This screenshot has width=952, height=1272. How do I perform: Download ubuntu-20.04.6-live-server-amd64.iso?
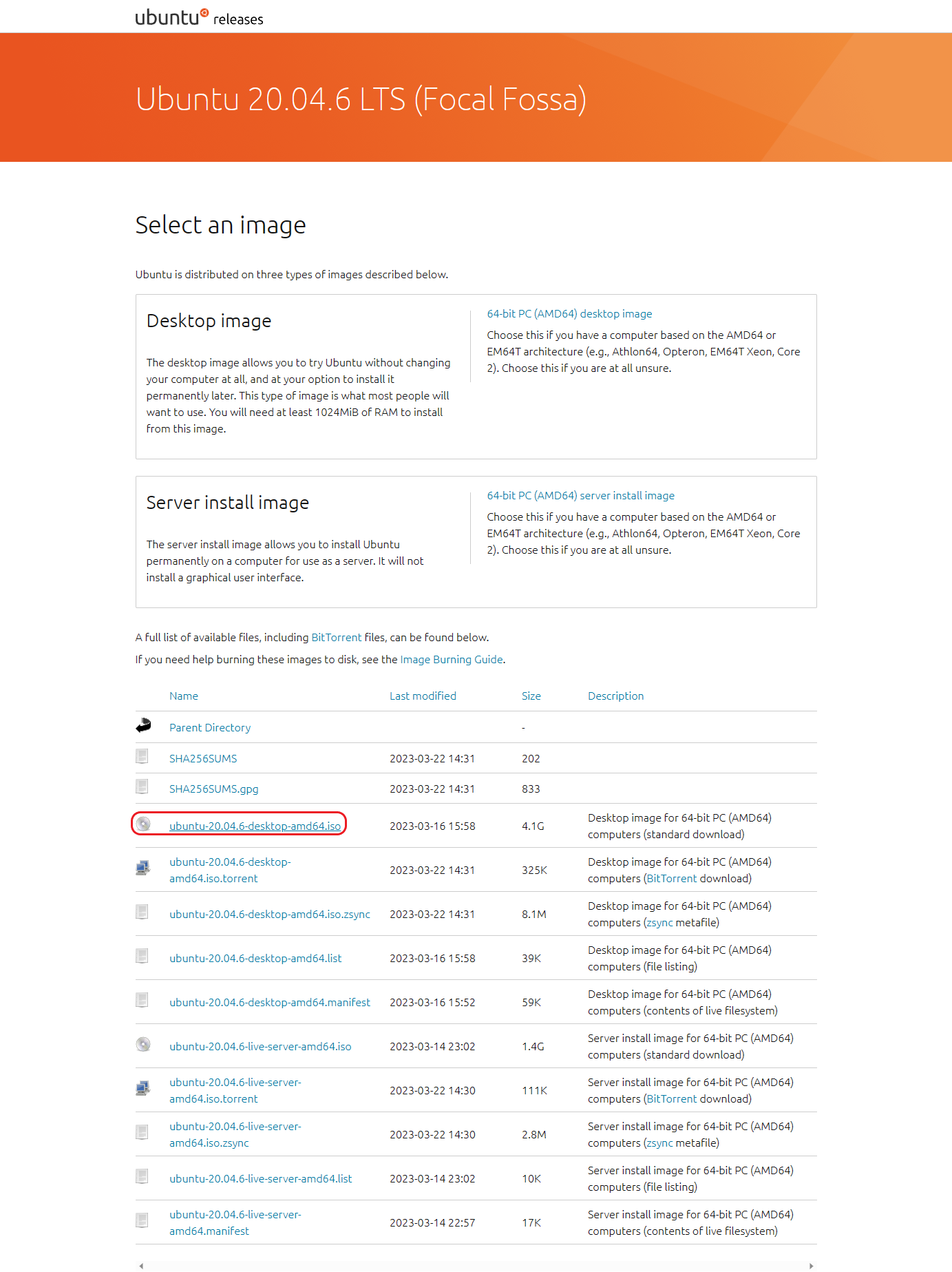click(260, 1047)
